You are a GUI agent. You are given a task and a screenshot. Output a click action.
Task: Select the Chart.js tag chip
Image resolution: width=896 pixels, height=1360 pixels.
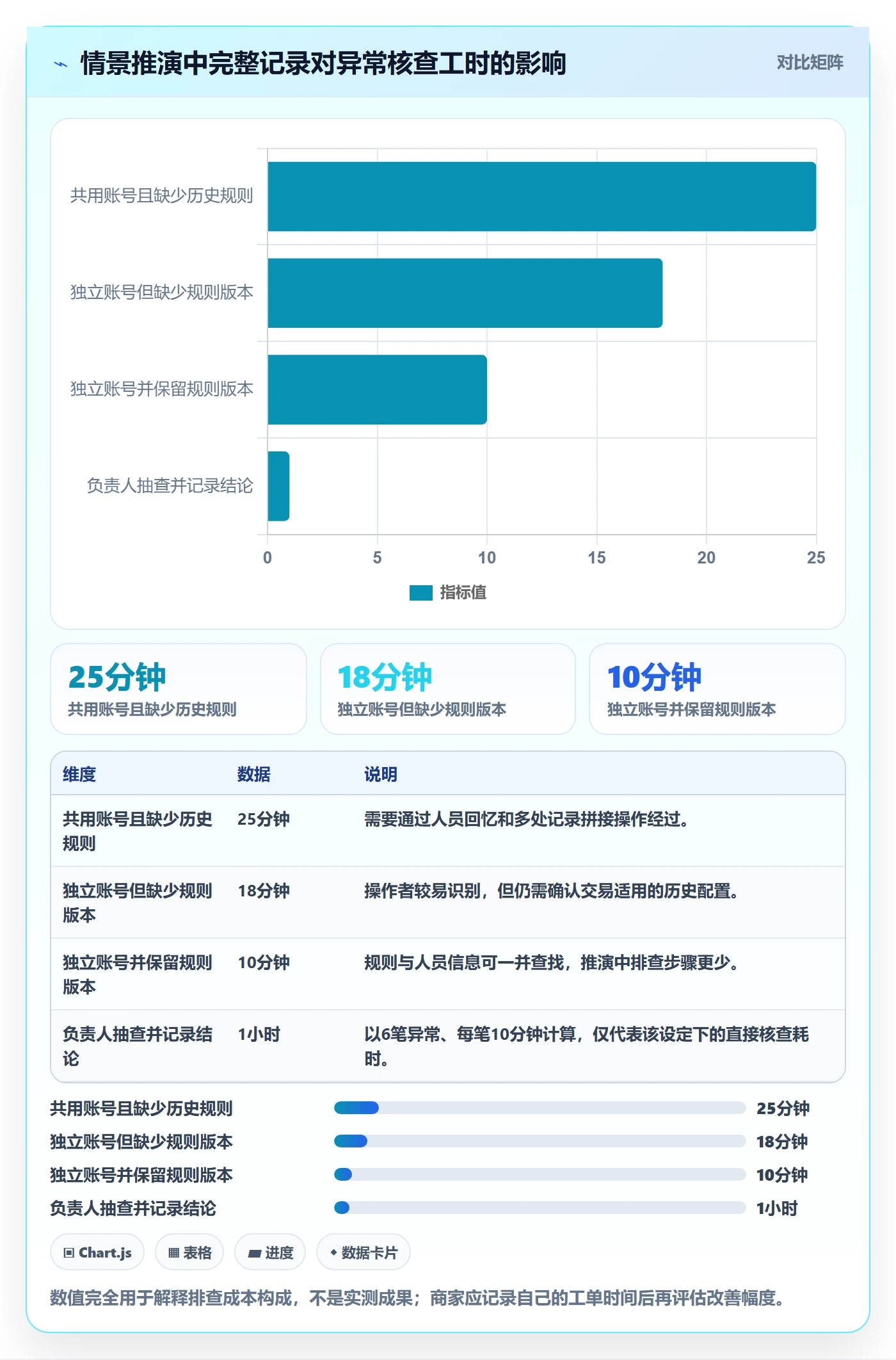click(97, 1252)
